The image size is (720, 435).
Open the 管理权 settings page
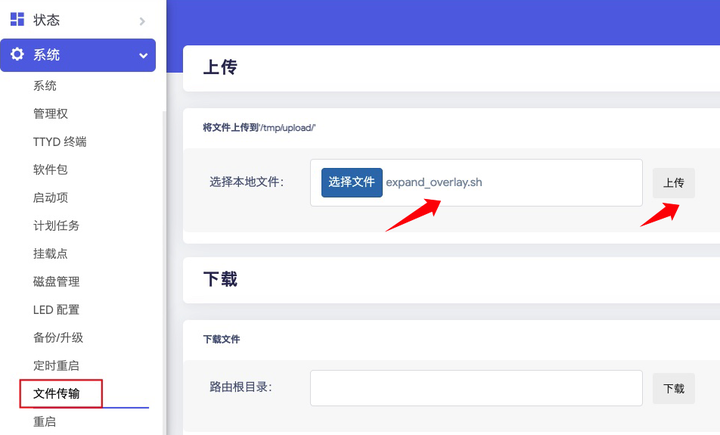50,114
